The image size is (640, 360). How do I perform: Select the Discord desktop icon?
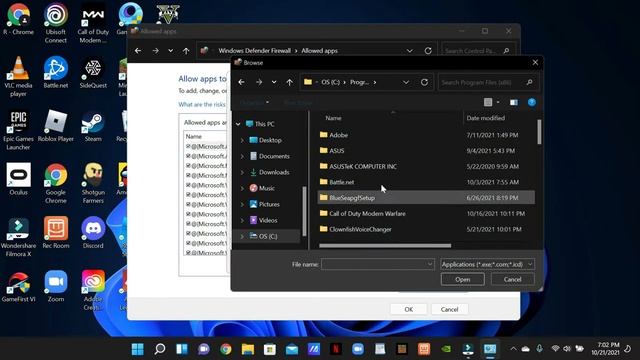(x=93, y=233)
